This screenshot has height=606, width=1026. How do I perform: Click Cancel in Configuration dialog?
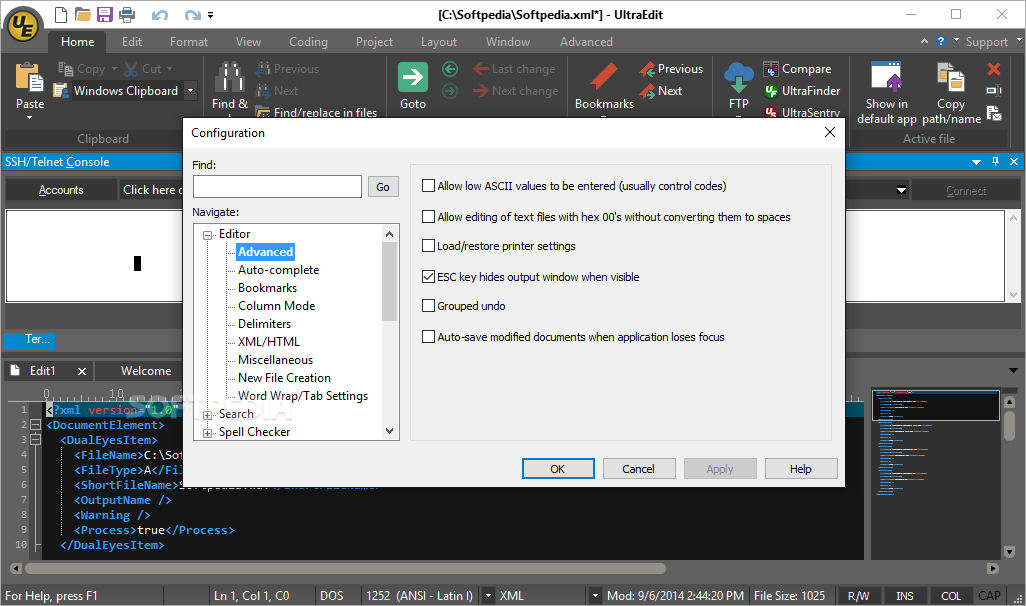tap(639, 469)
